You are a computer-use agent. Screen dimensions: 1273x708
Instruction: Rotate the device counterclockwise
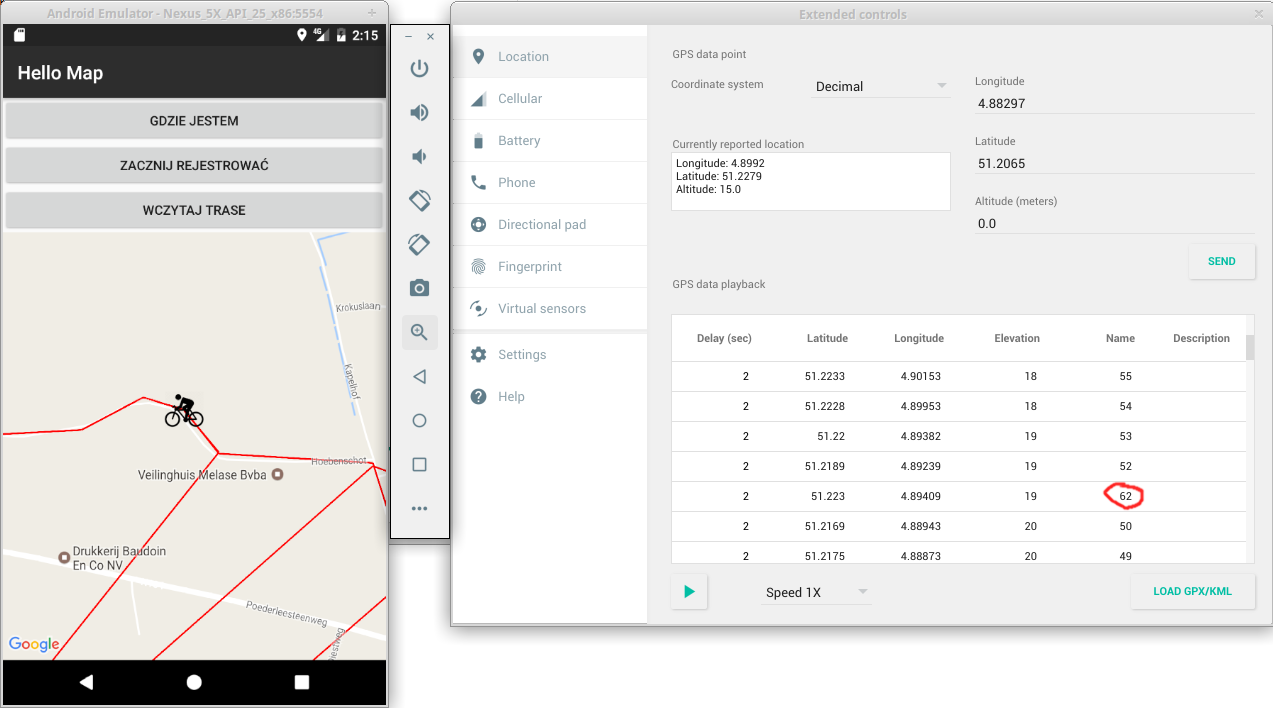(419, 200)
